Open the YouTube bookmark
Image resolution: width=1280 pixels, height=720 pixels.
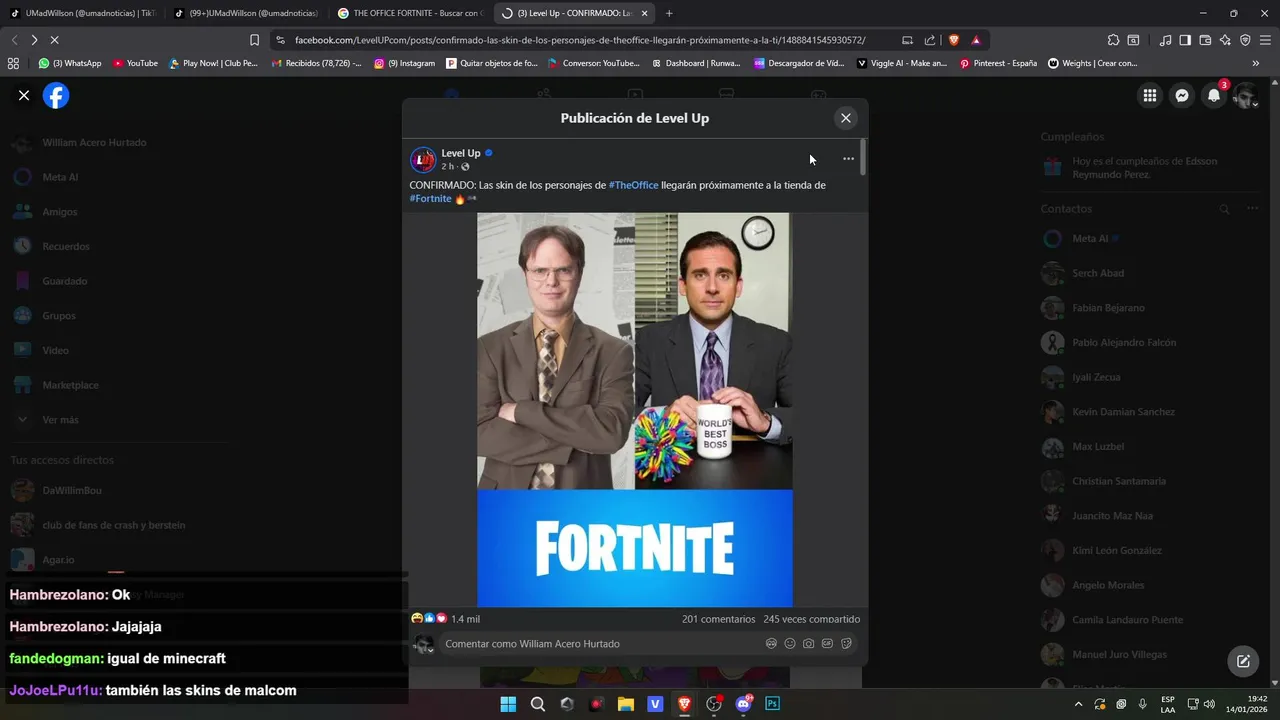[x=135, y=63]
